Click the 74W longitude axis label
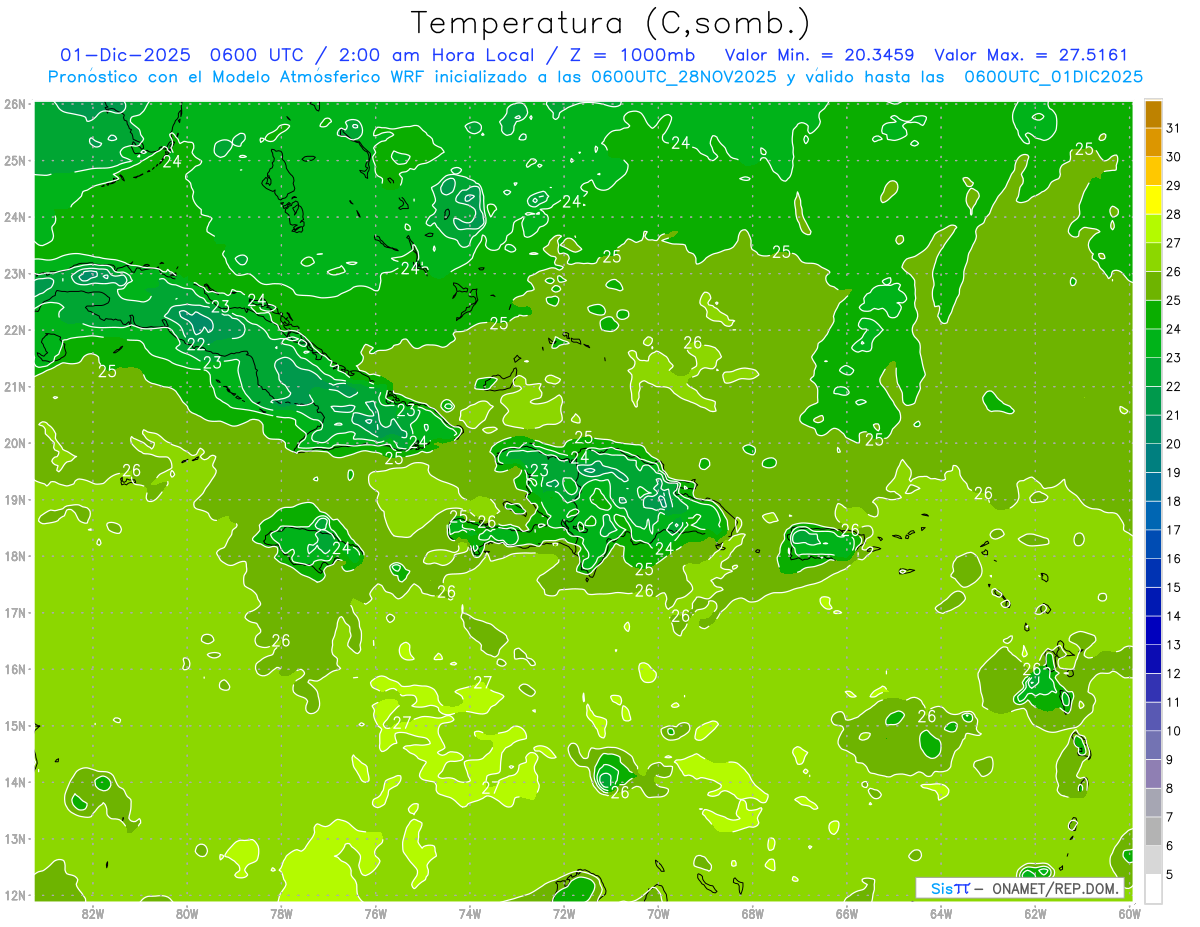The height and width of the screenshot is (927, 1200). (x=470, y=913)
